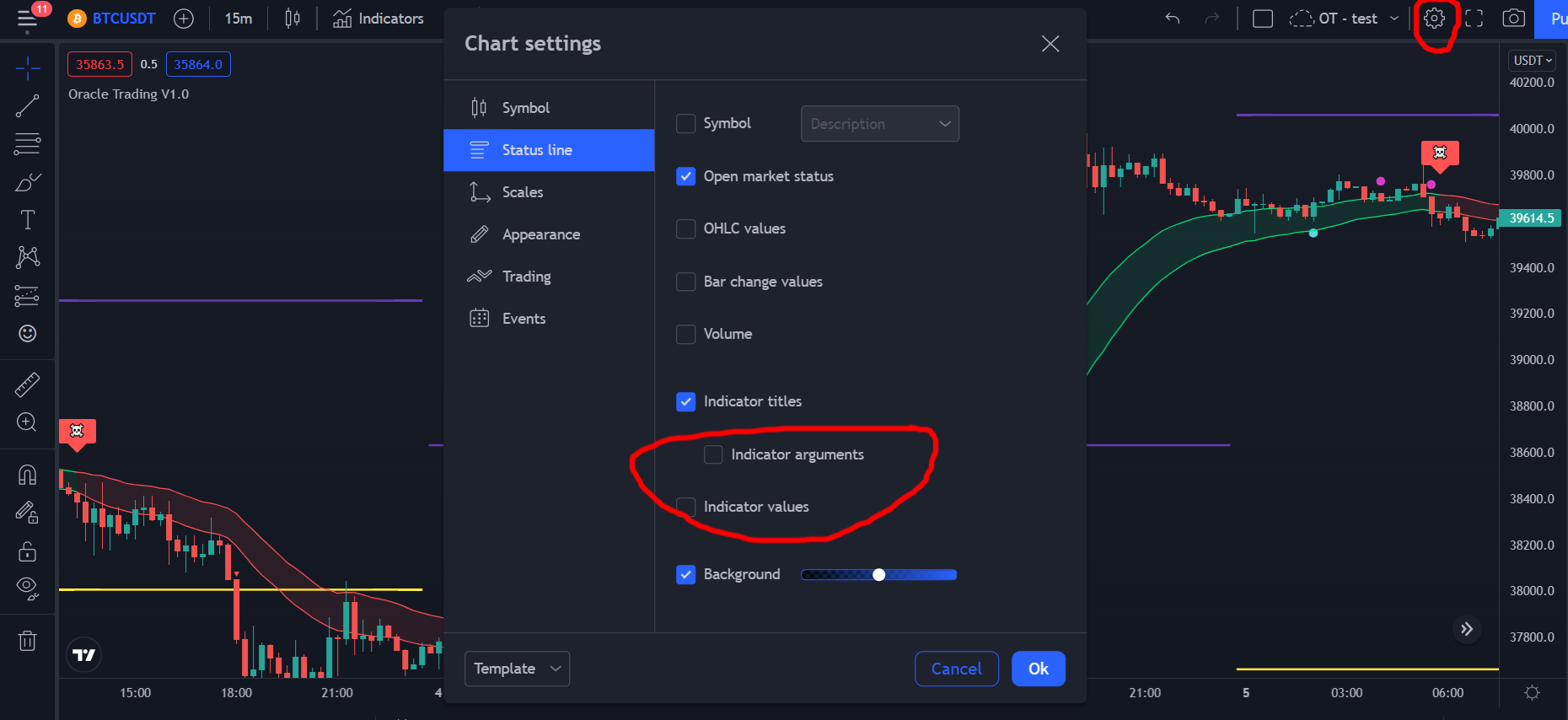
Task: Switch to the Appearance settings tab
Action: tap(540, 234)
